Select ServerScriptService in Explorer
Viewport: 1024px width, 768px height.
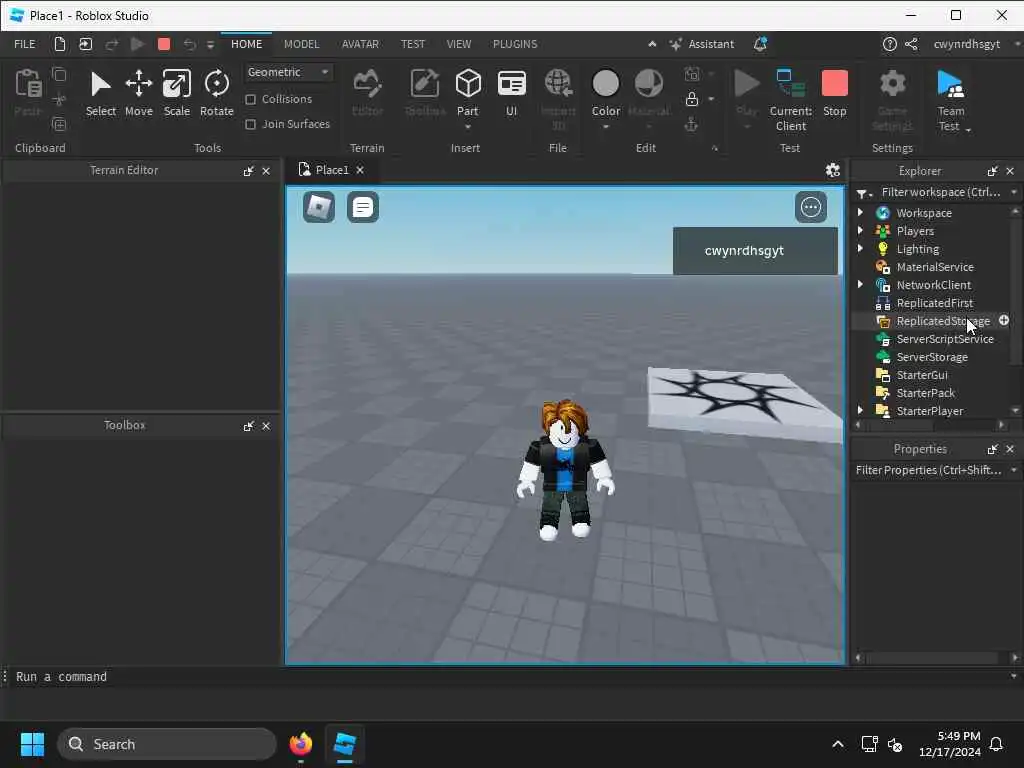944,338
